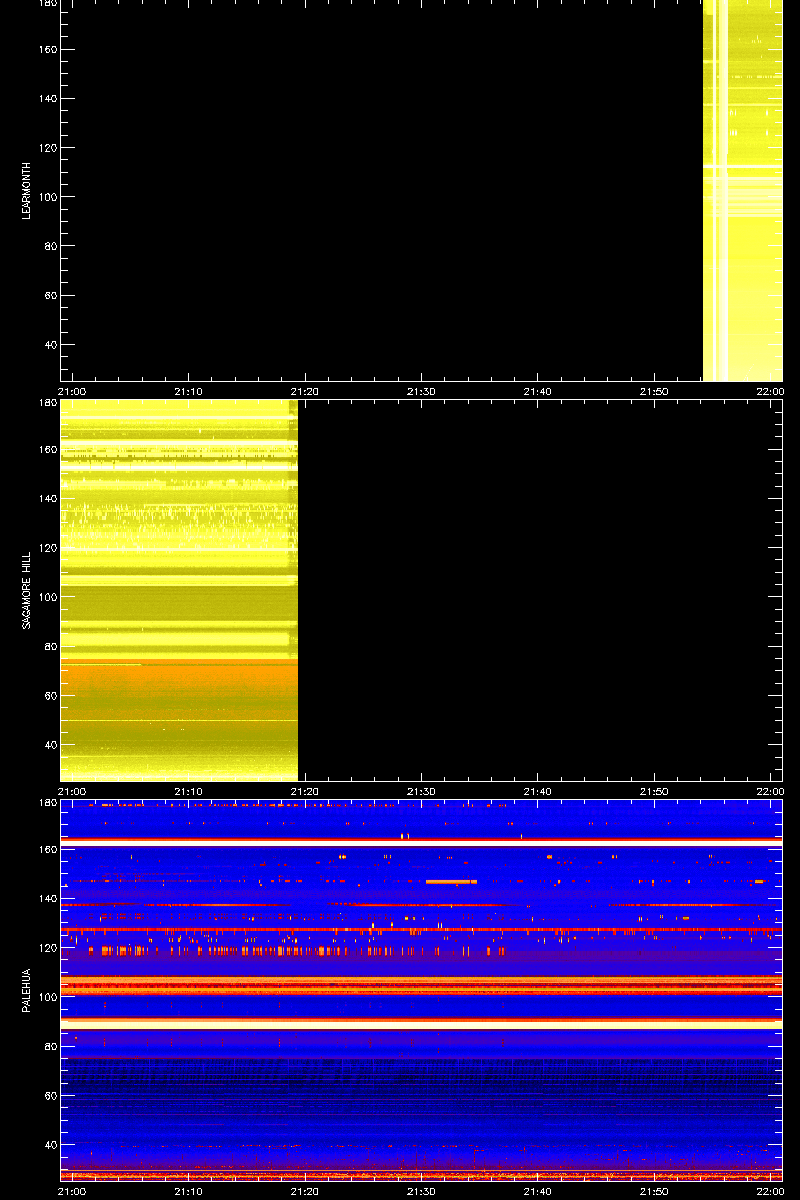Click the orange burst near 21:31 in Palehua

(x=451, y=881)
